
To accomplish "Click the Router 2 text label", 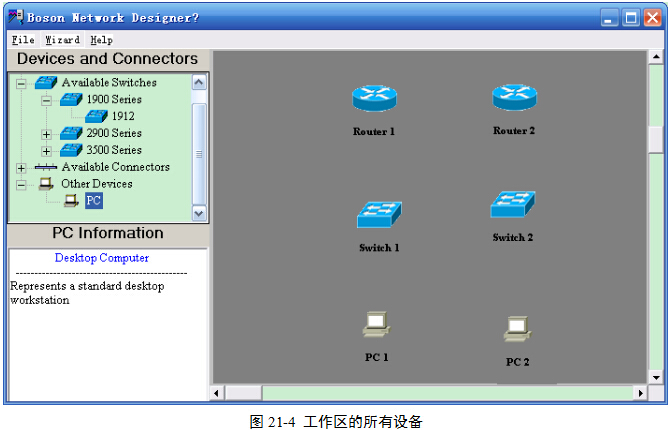I will [514, 131].
